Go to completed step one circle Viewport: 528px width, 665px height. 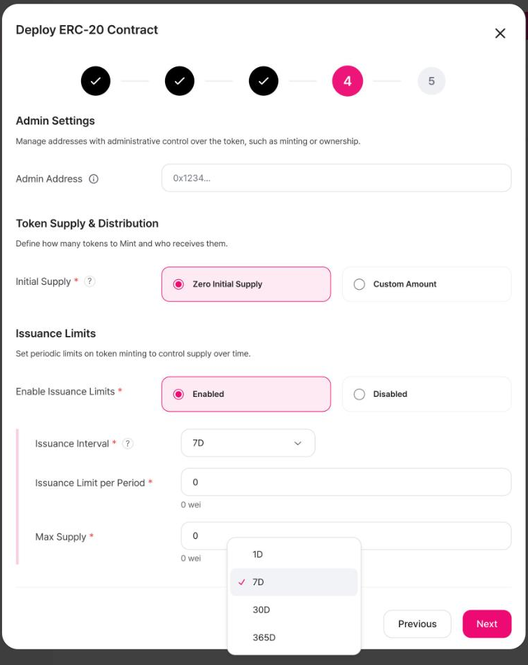pos(96,81)
